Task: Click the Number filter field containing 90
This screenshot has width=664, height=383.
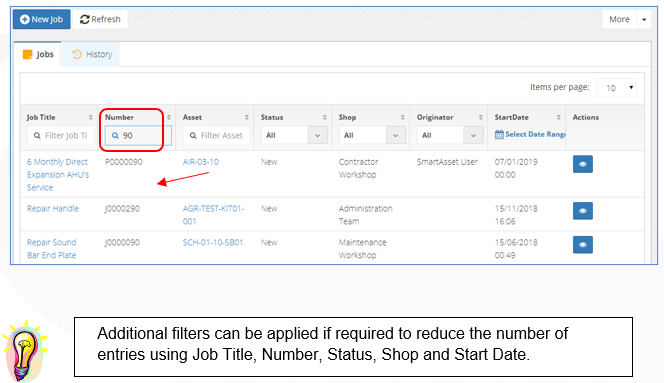Action: [138, 136]
